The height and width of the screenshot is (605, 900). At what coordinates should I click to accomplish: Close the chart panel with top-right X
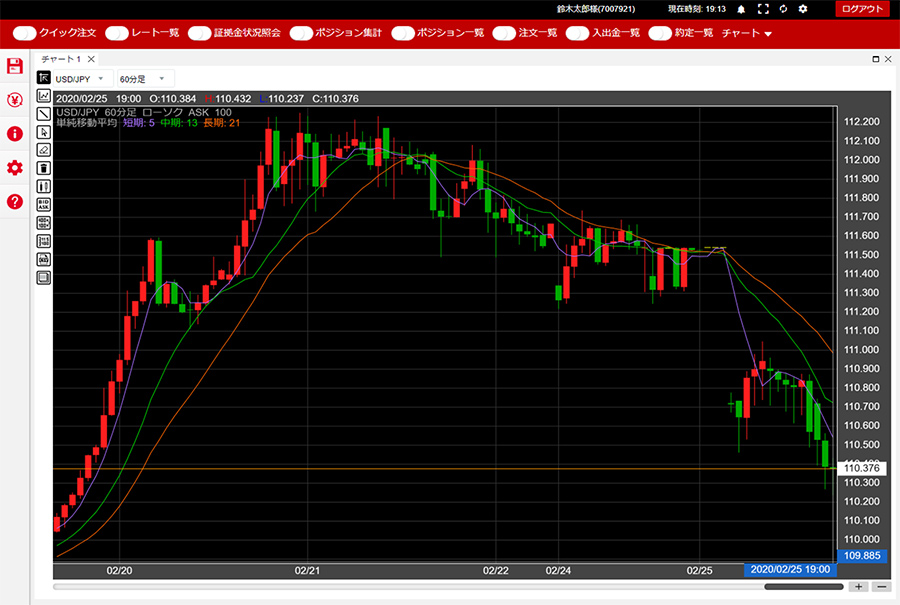(888, 59)
